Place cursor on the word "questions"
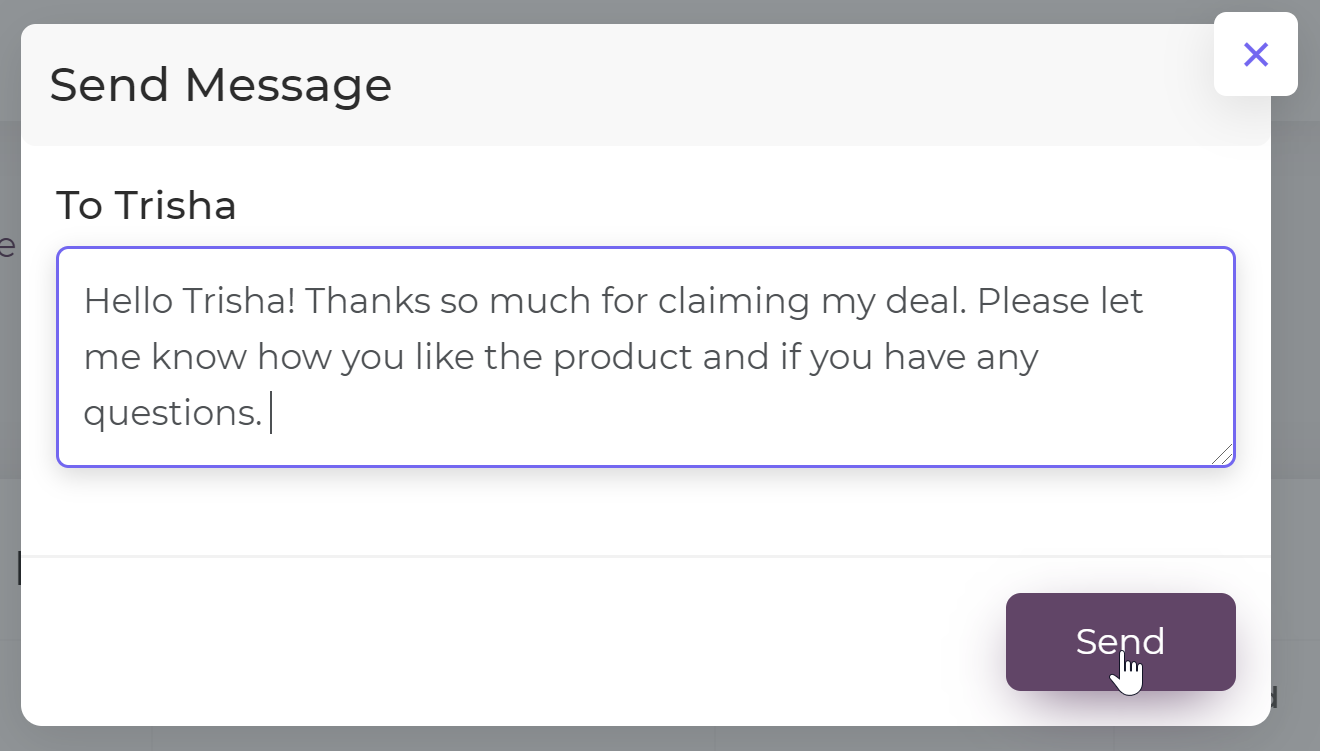This screenshot has height=751, width=1320. point(170,412)
